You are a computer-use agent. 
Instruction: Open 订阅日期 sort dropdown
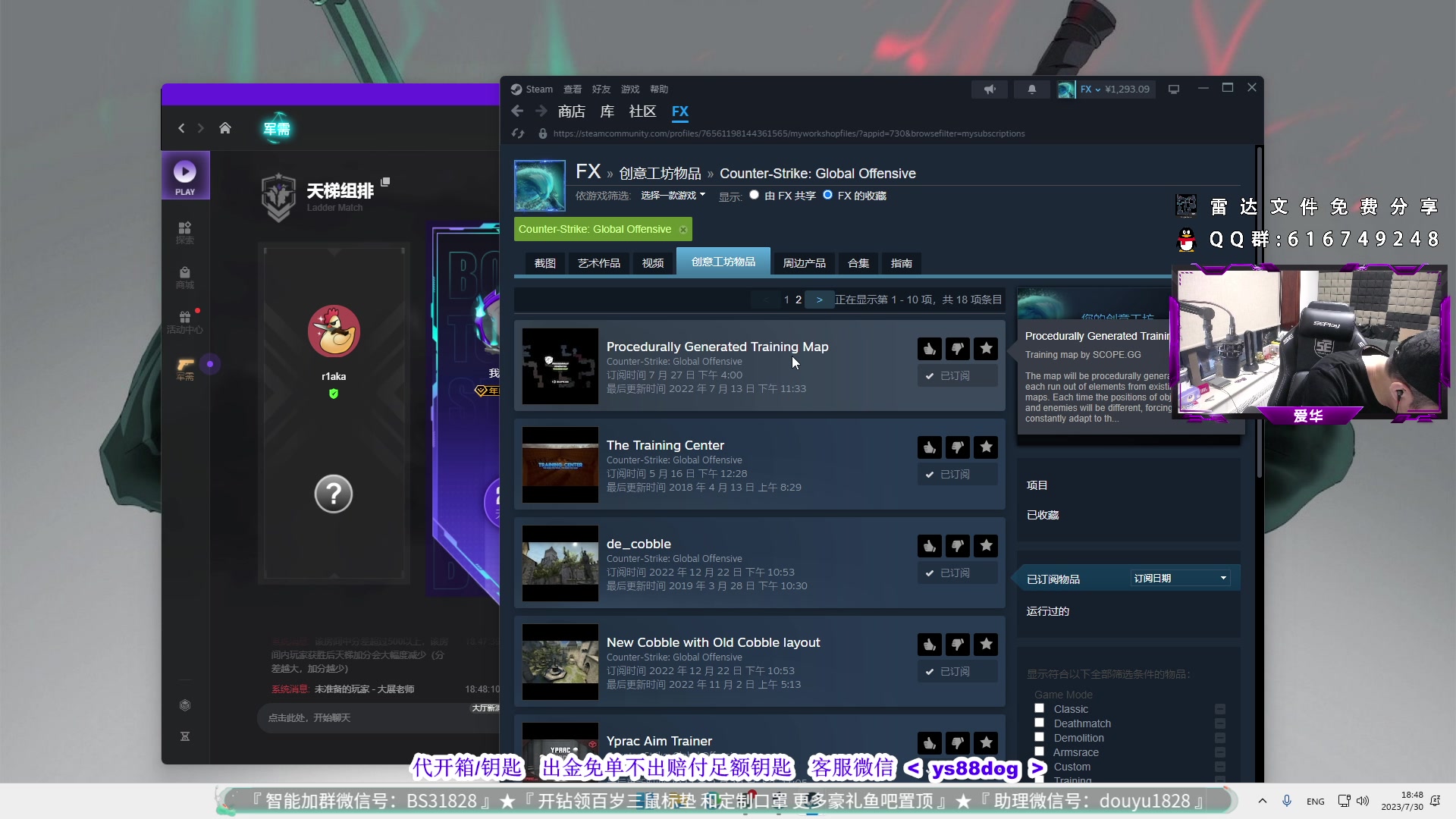click(1180, 579)
